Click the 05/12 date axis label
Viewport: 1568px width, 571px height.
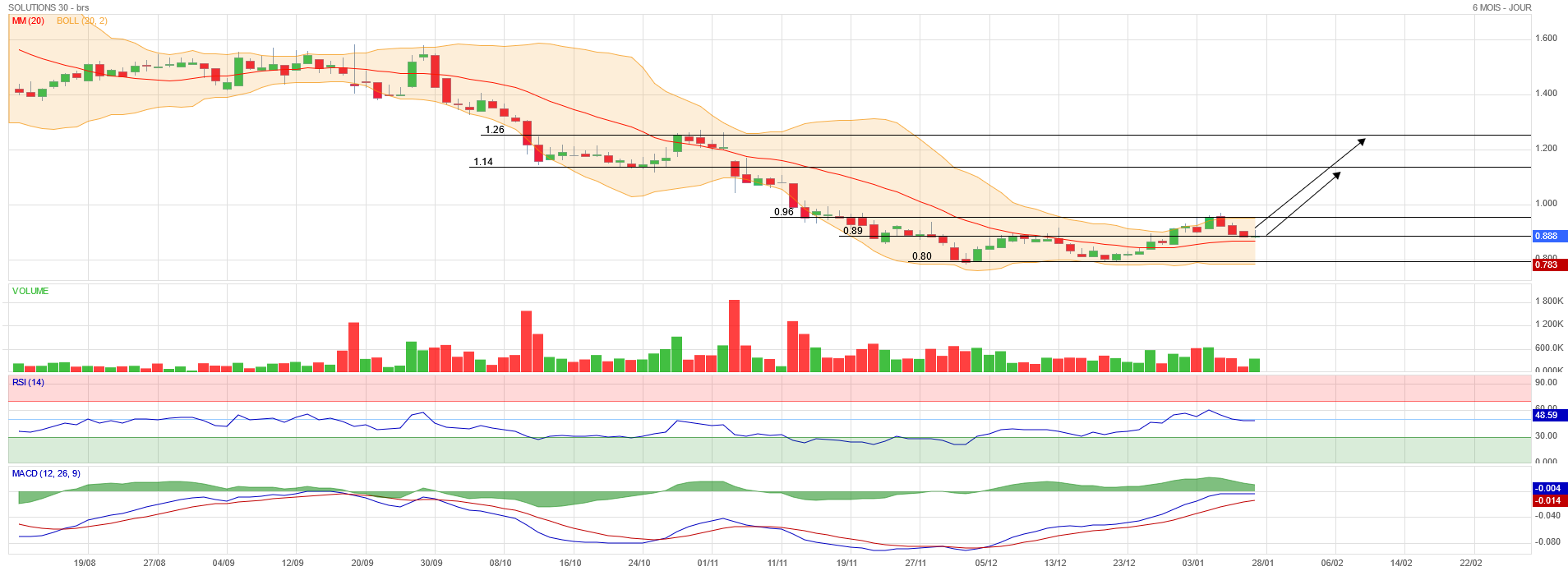[986, 563]
